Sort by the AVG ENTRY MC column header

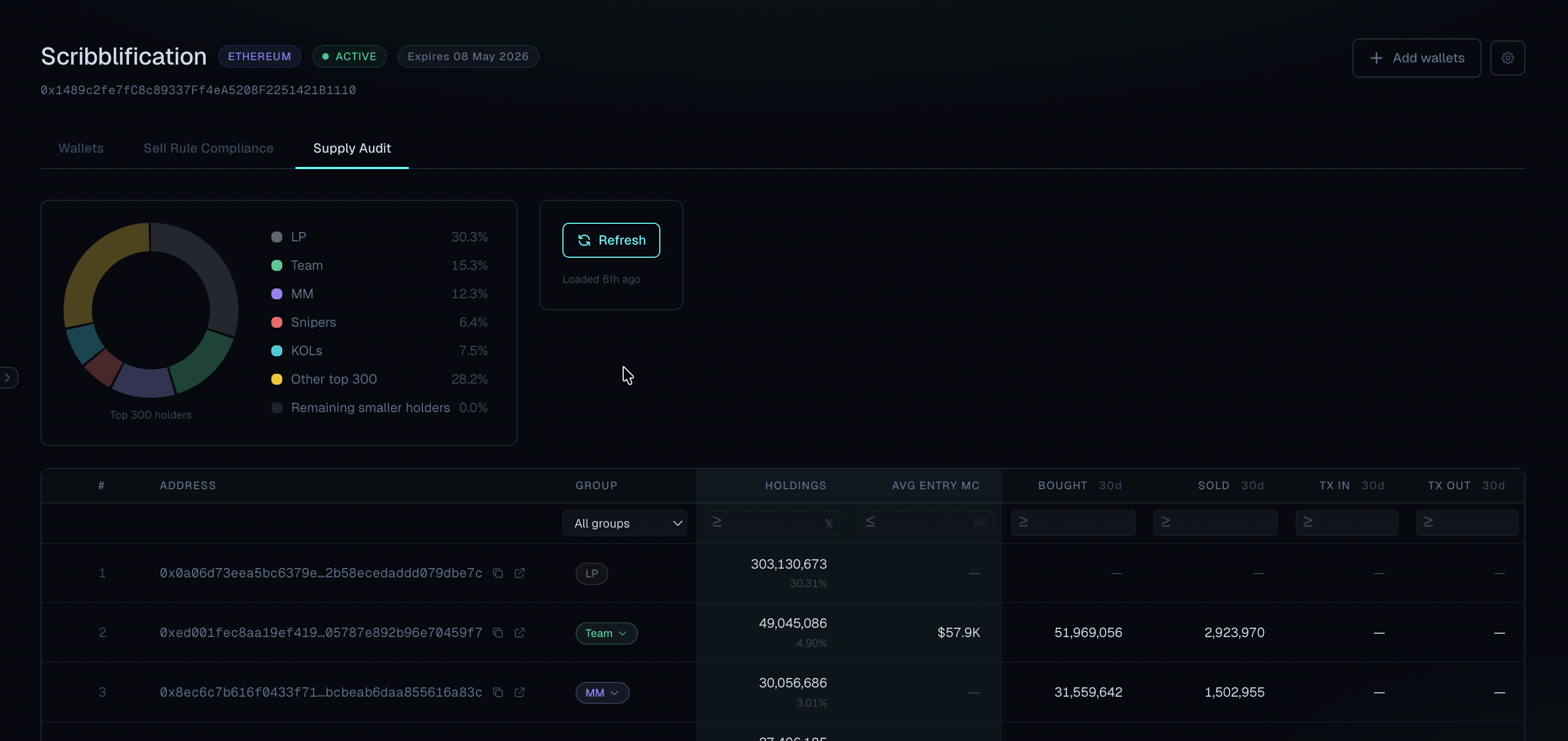(x=936, y=485)
